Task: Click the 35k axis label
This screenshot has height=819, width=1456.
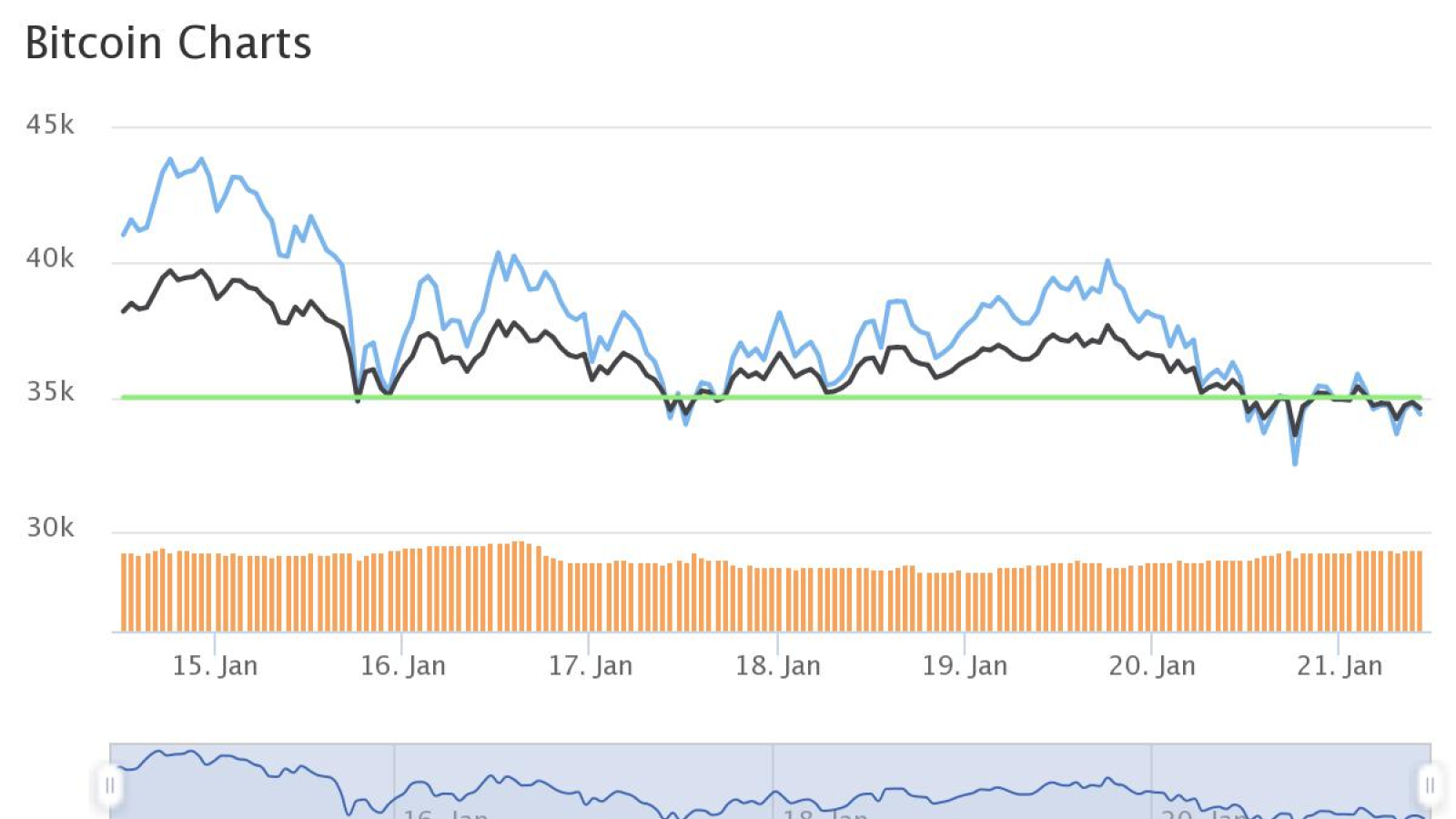Action: [x=50, y=392]
